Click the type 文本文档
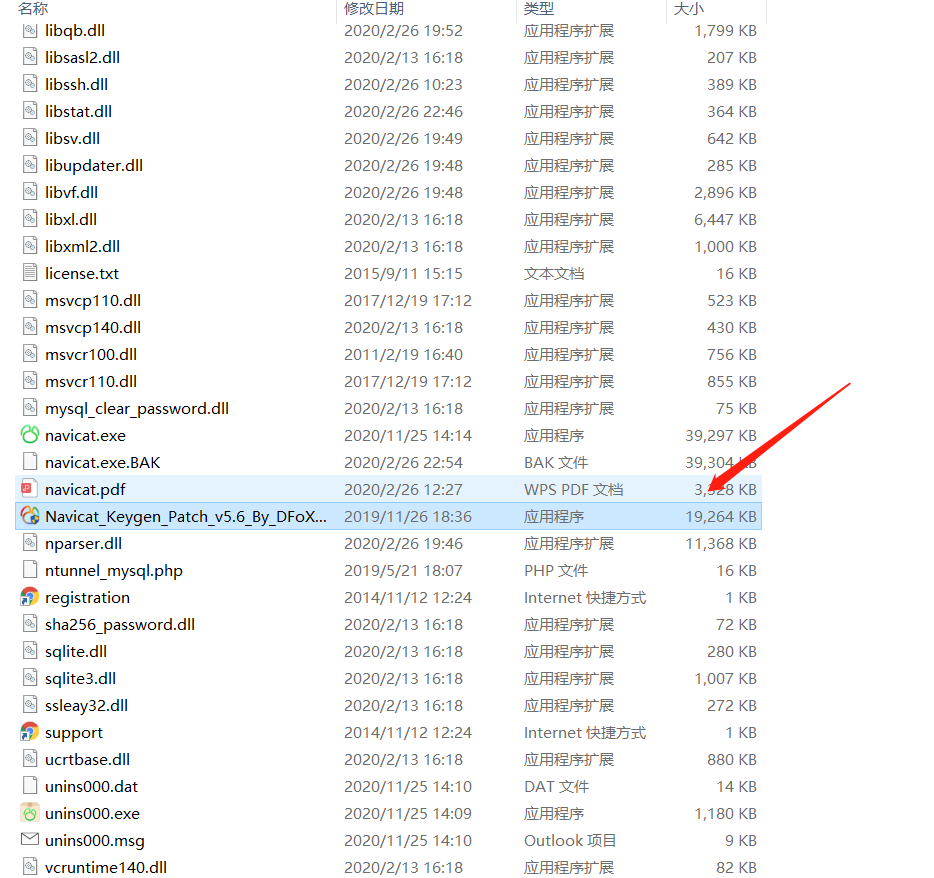The width and height of the screenshot is (934, 878). click(x=554, y=273)
